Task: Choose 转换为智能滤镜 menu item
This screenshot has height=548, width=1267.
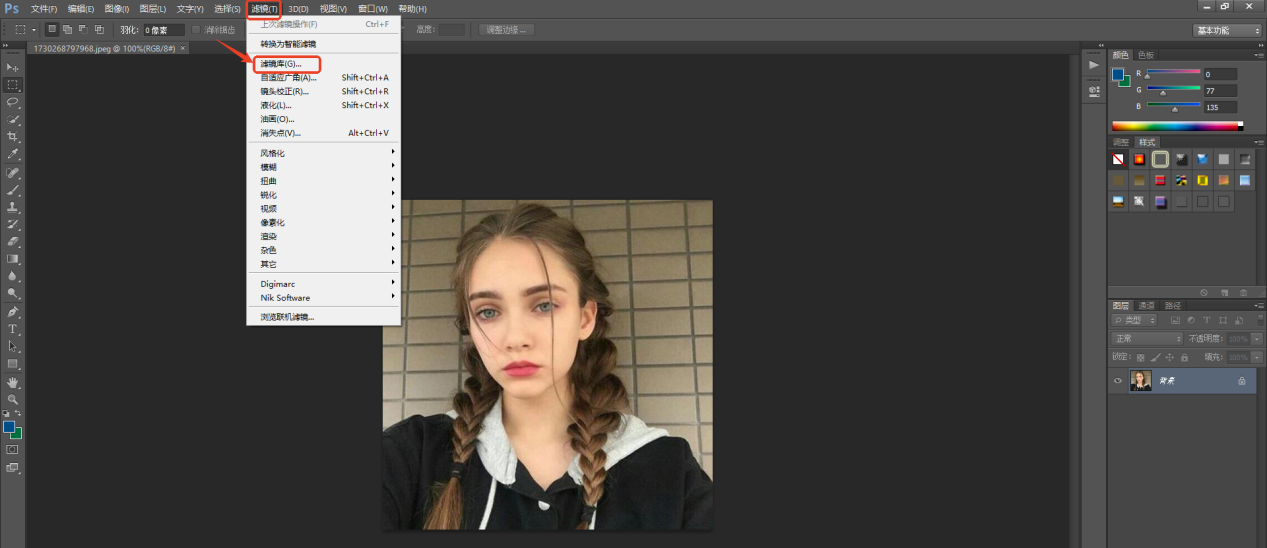Action: (x=324, y=44)
